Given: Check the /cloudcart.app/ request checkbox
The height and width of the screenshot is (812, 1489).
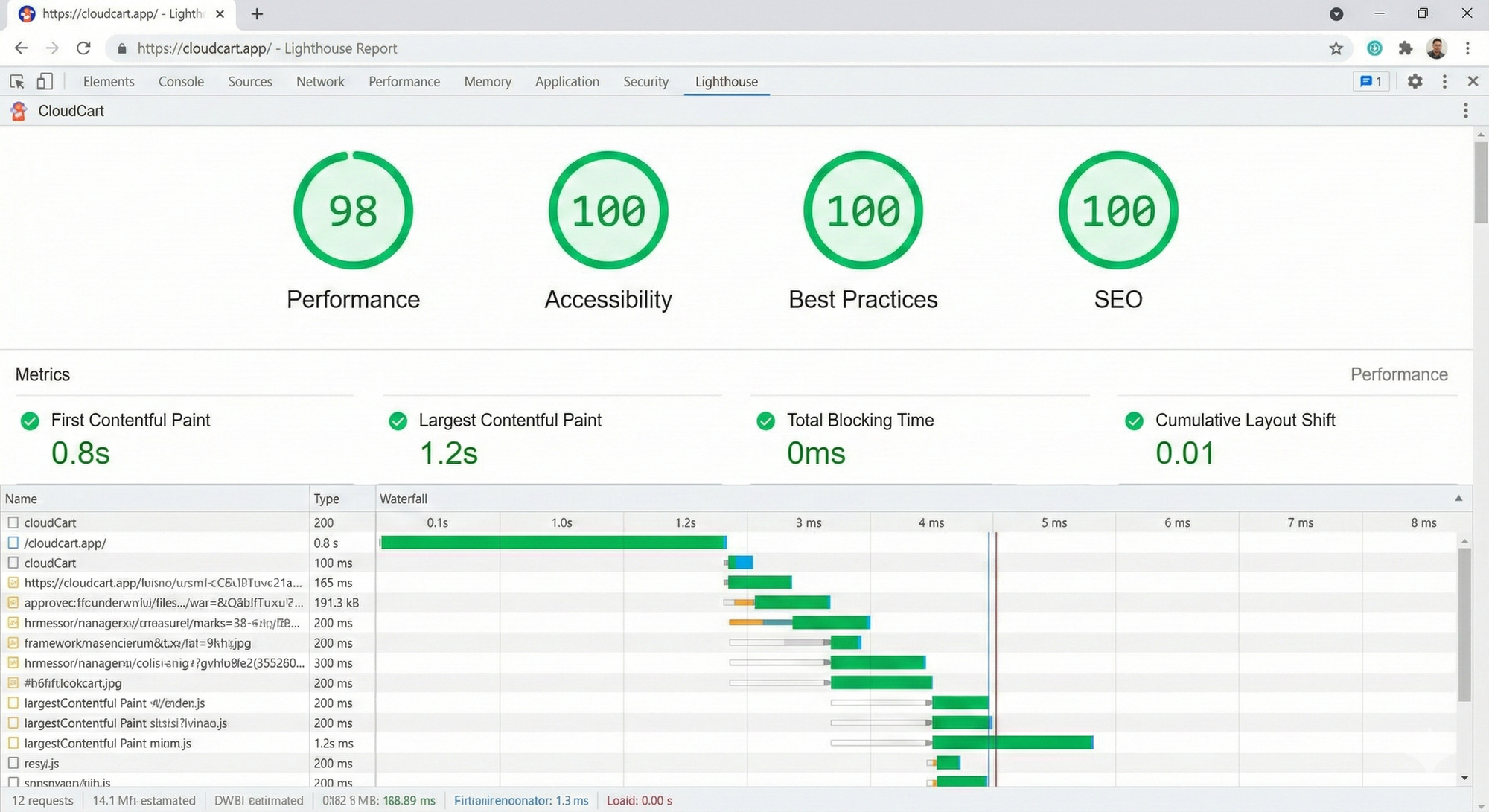Looking at the screenshot, I should coord(13,543).
